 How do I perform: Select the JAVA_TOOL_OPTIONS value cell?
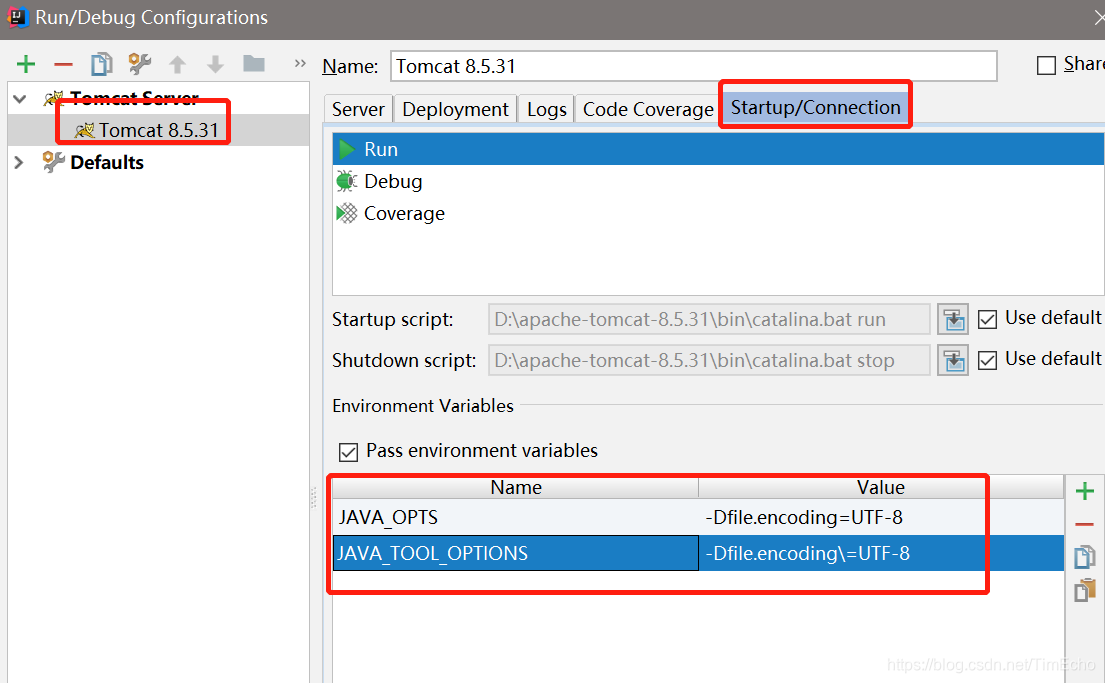[881, 553]
